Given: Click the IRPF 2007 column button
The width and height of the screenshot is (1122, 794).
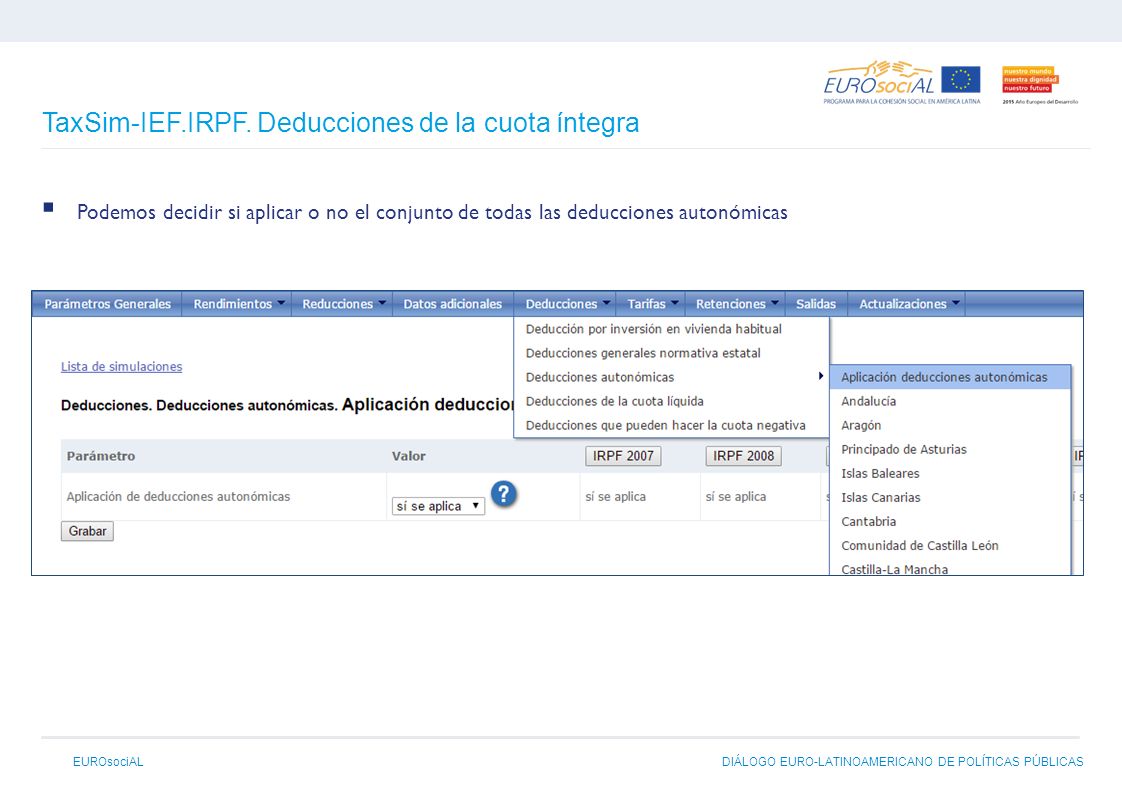Looking at the screenshot, I should pyautogui.click(x=623, y=456).
